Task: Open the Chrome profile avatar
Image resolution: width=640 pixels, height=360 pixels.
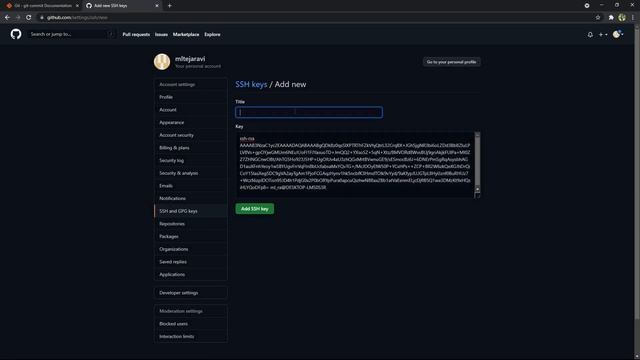Action: tap(622, 18)
